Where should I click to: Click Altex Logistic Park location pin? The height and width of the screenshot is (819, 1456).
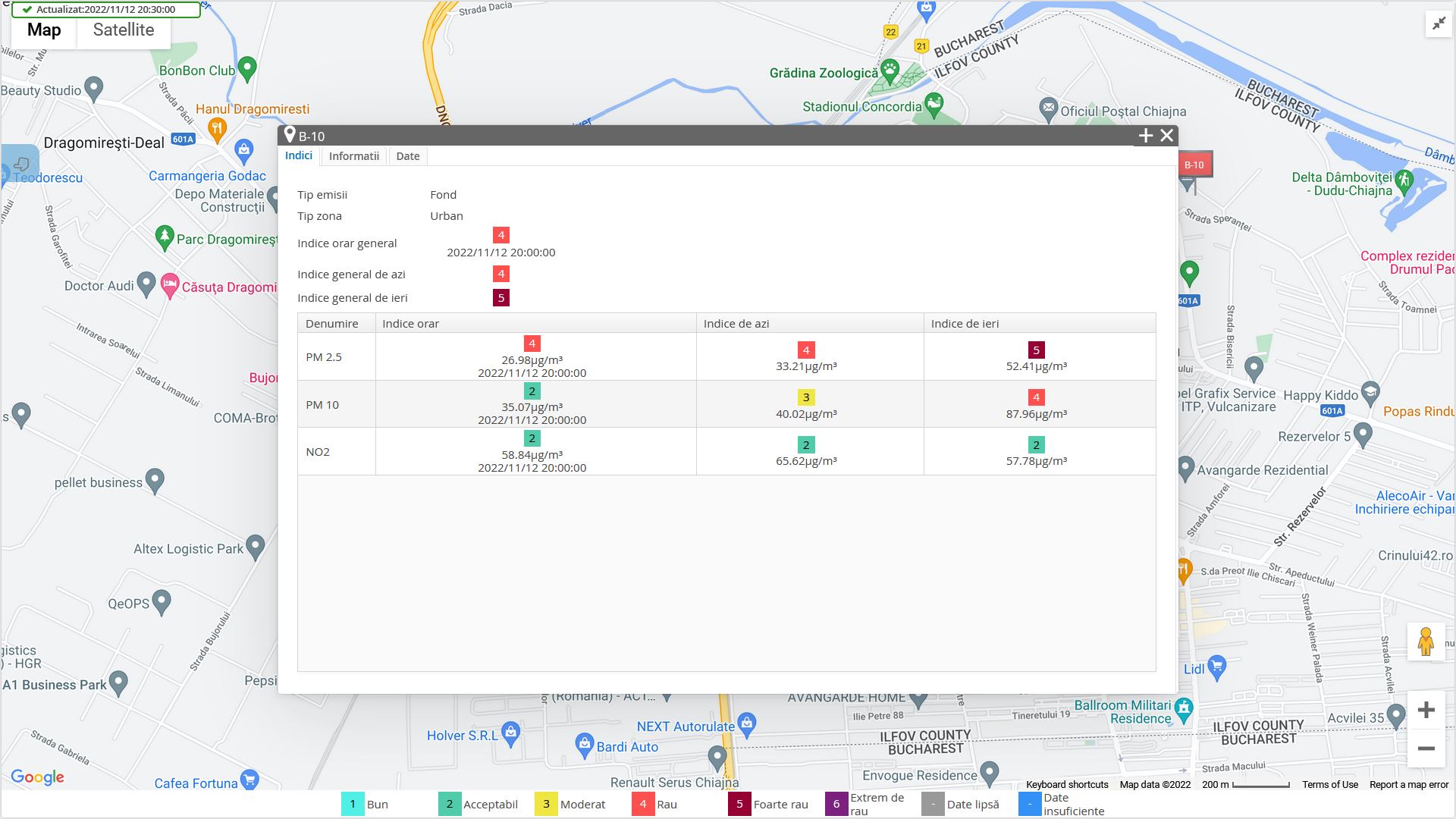click(256, 546)
